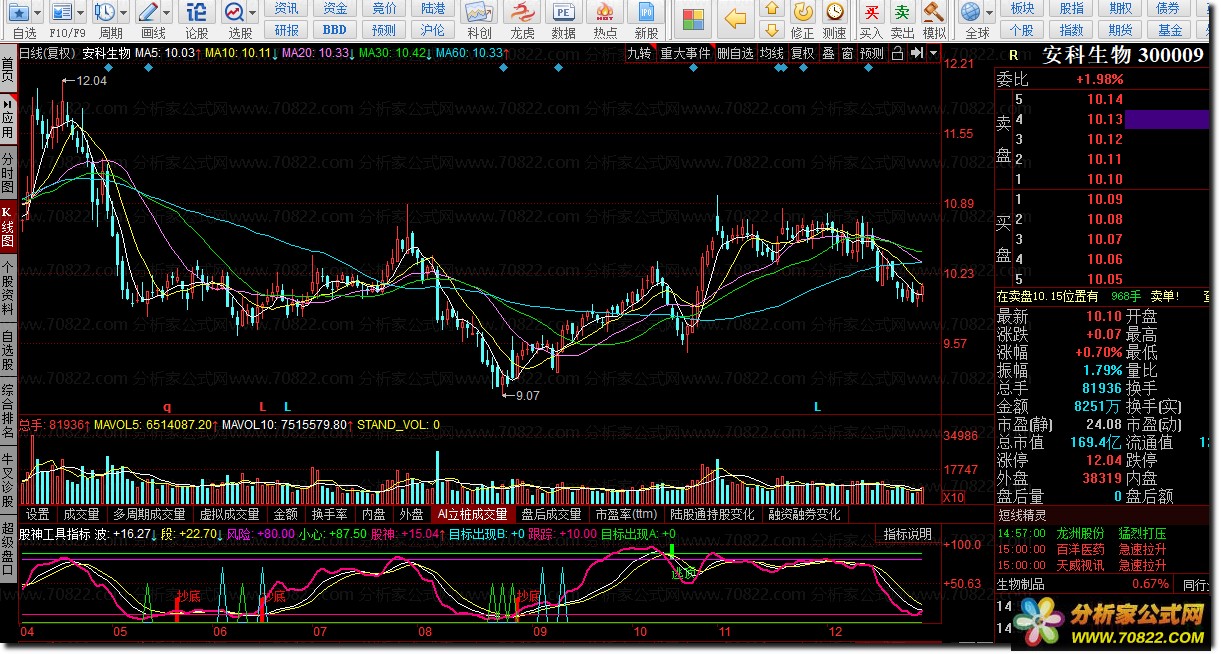Click the 期货 futures button

click(x=1120, y=30)
